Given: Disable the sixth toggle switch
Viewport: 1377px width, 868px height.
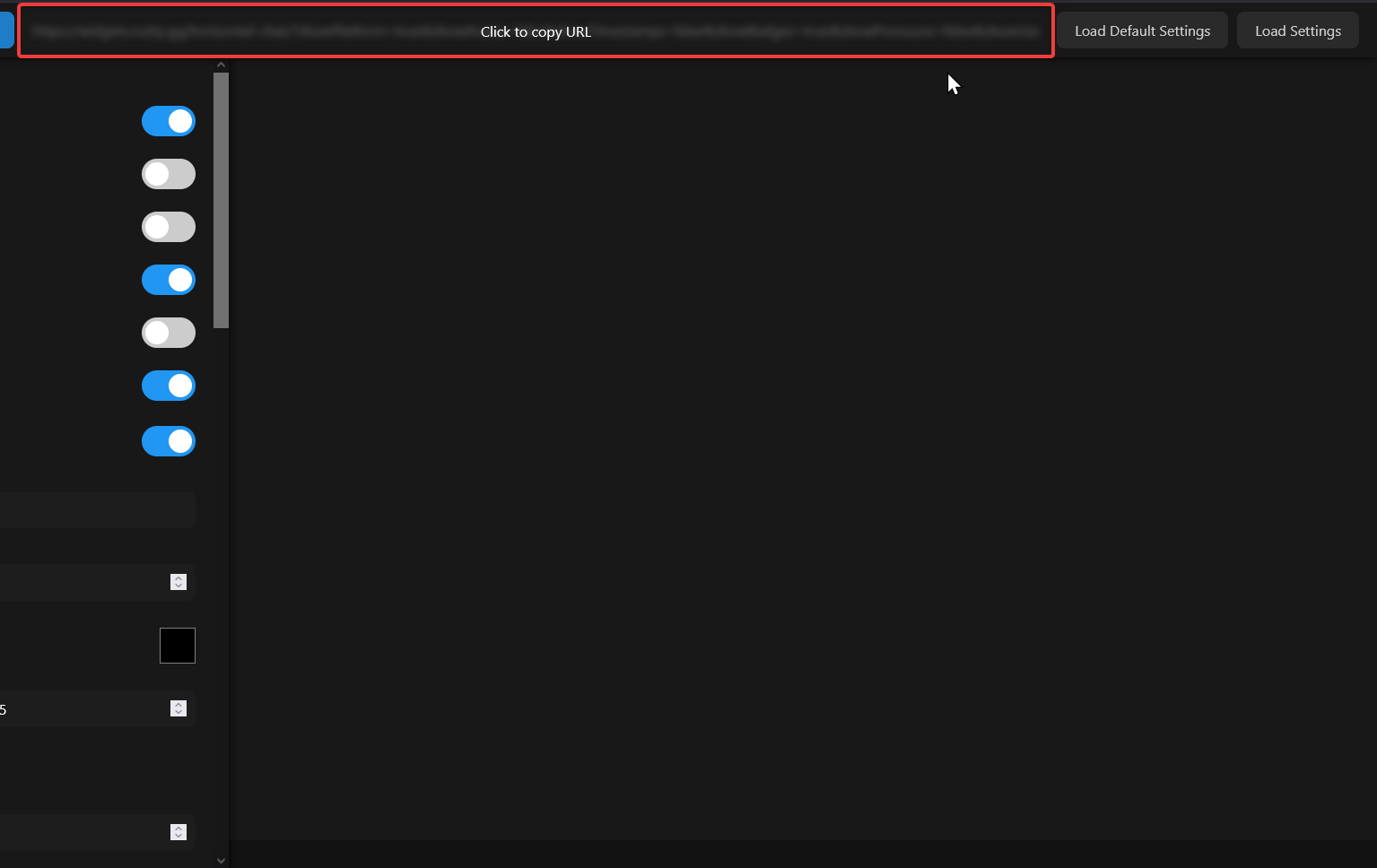Looking at the screenshot, I should [x=169, y=386].
